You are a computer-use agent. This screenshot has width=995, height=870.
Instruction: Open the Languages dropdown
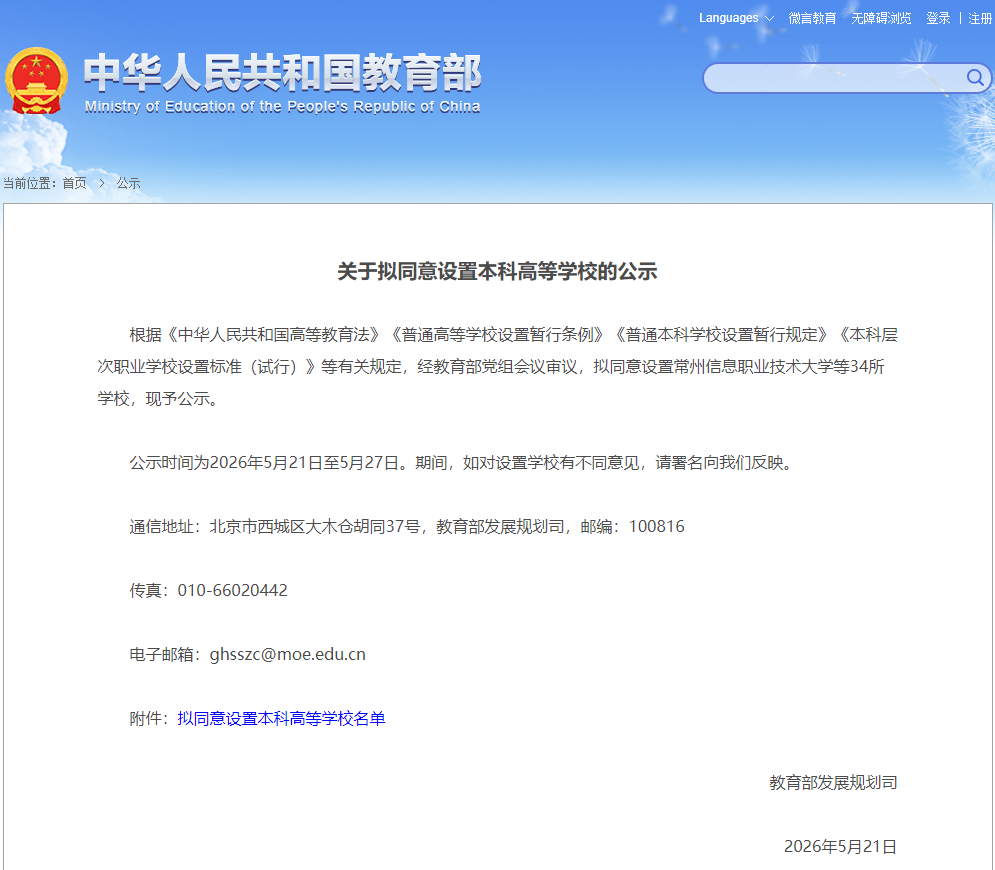pyautogui.click(x=736, y=18)
